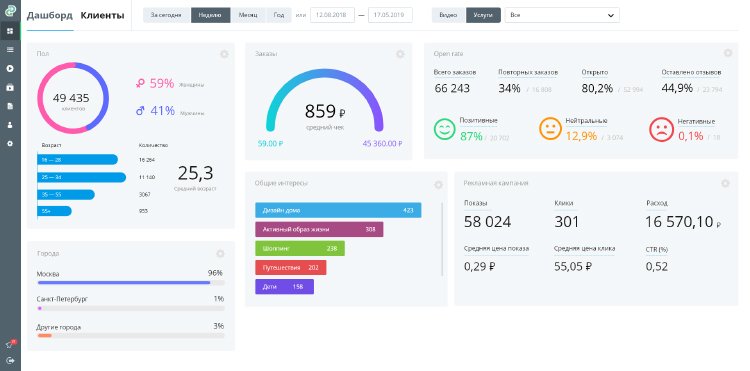Image resolution: width=750 pixels, height=371 pixels.
Task: Click the start date field 12.08.2018
Action: click(x=332, y=15)
